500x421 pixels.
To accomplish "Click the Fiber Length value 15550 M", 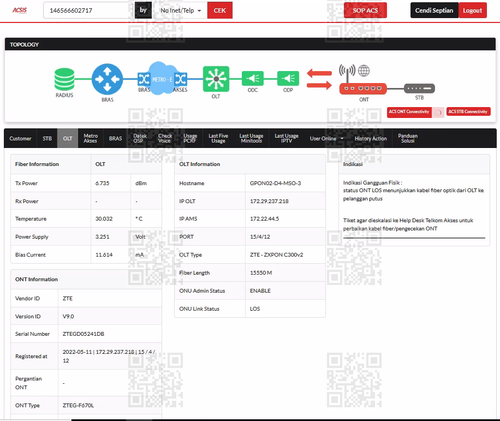I will (261, 273).
